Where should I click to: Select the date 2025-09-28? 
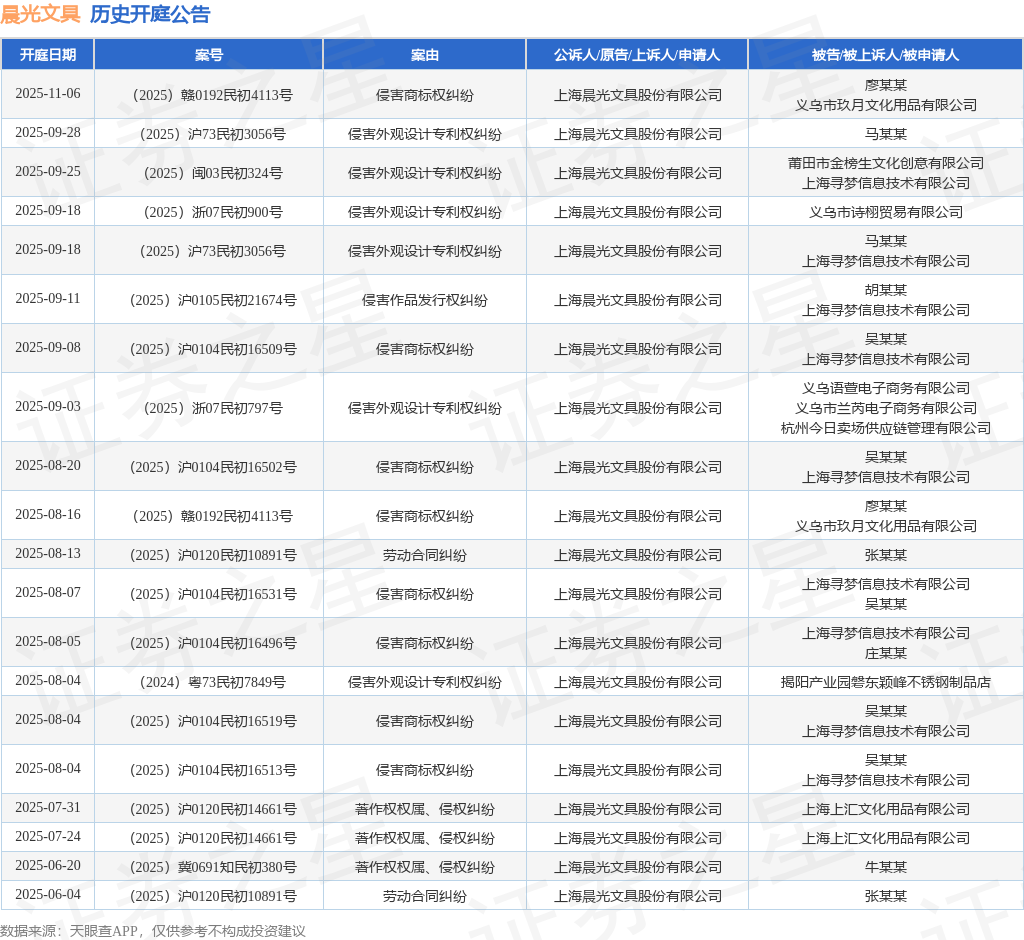point(48,133)
